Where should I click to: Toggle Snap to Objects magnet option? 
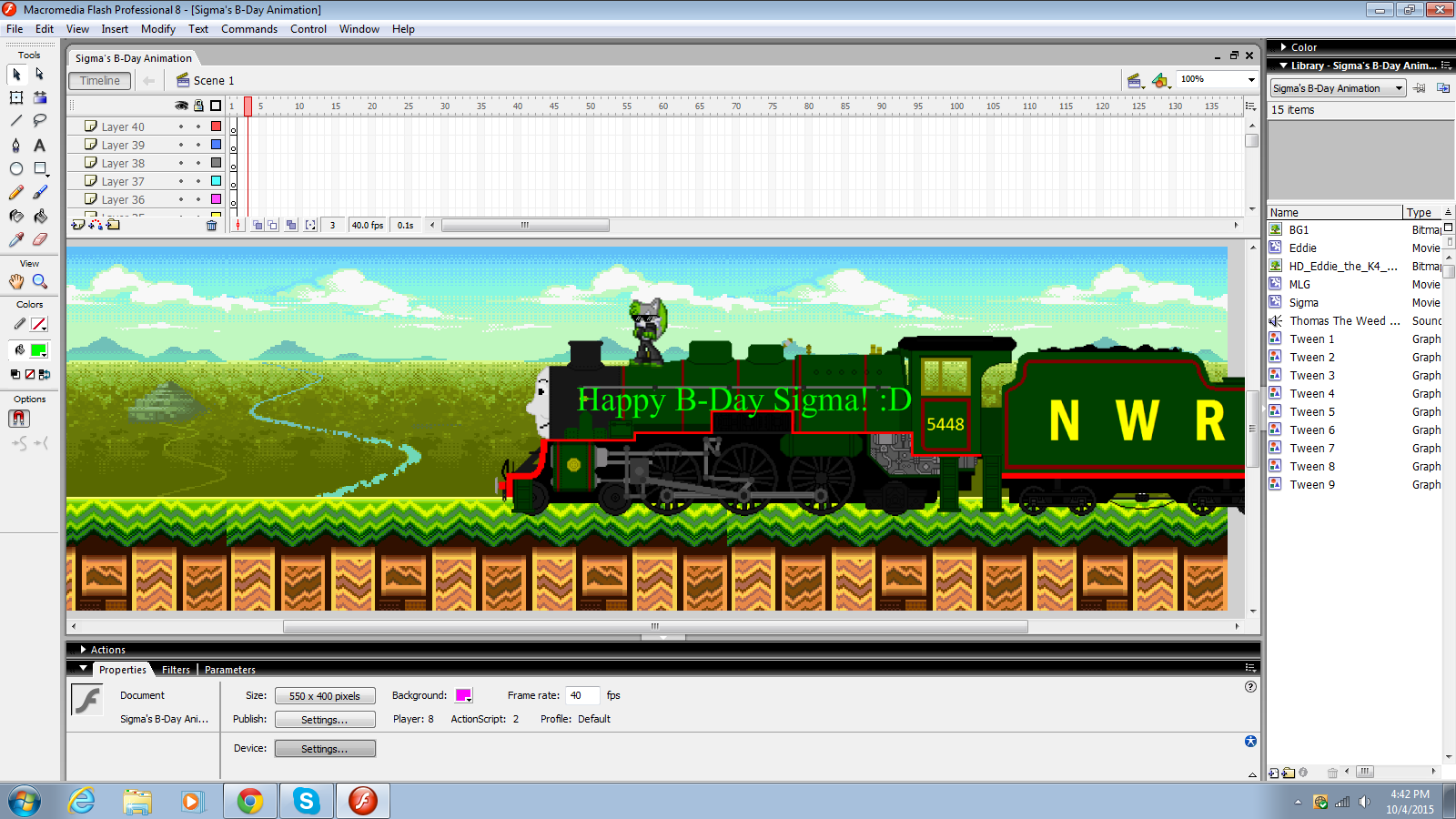point(19,419)
